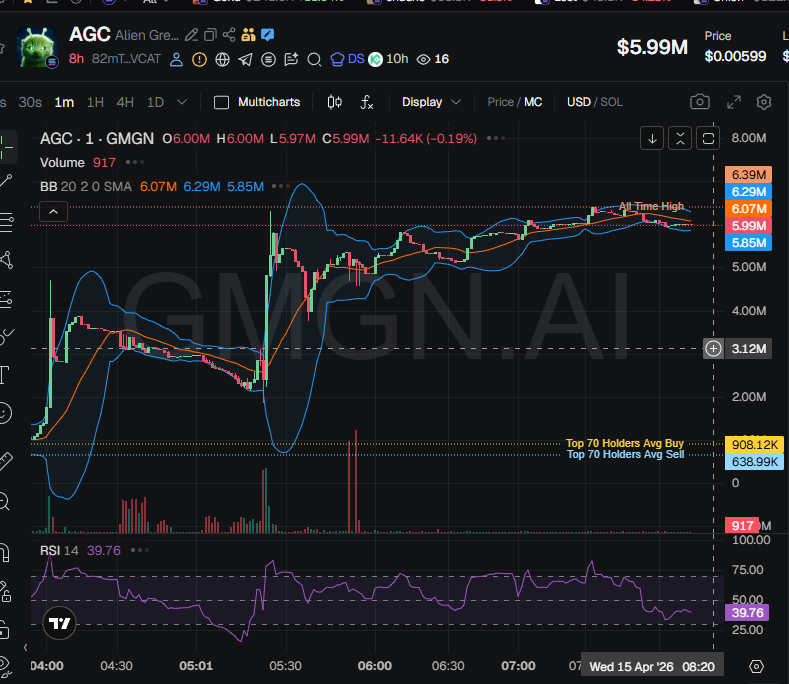Select the crosshair cursor tool
The image size is (789, 684).
[7, 146]
